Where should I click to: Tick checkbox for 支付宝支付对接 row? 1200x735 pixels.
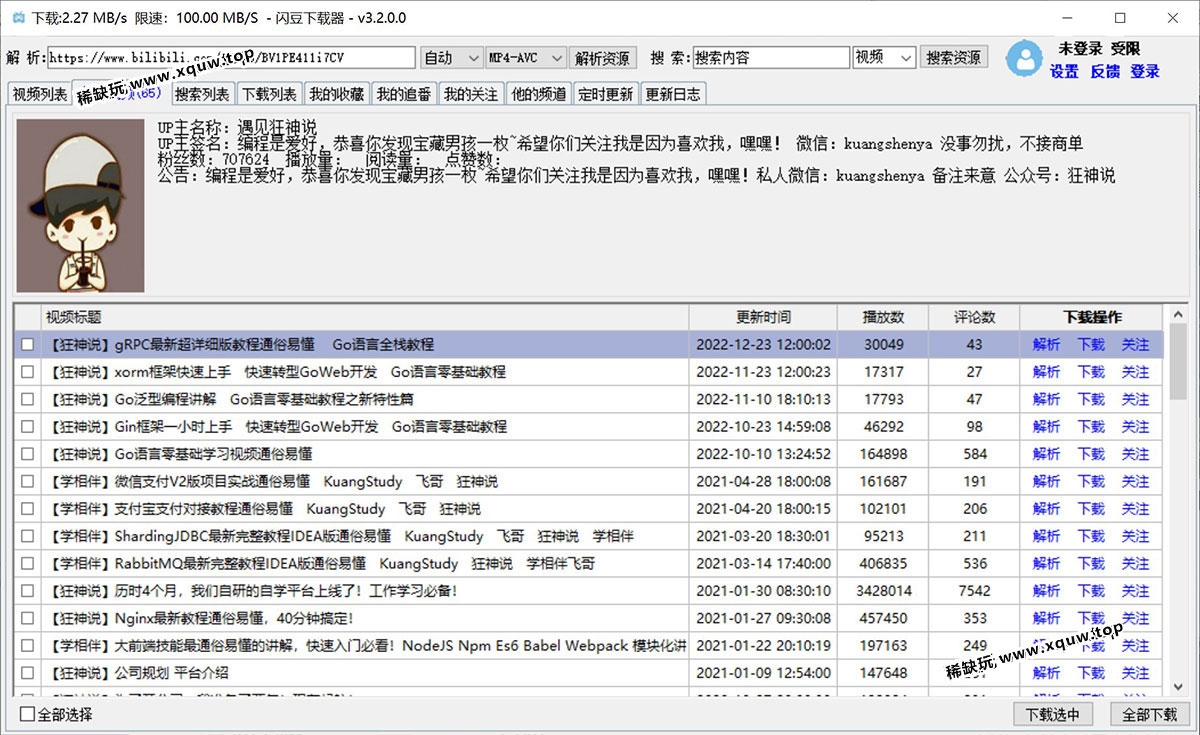28,509
